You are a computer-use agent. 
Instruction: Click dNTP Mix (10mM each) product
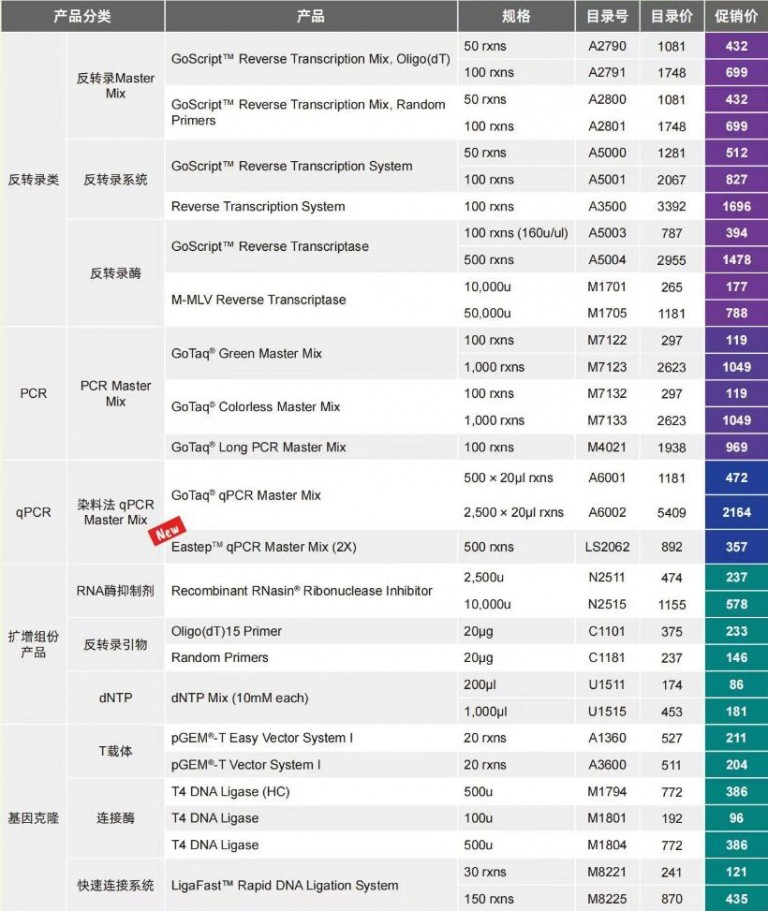pyautogui.click(x=239, y=698)
